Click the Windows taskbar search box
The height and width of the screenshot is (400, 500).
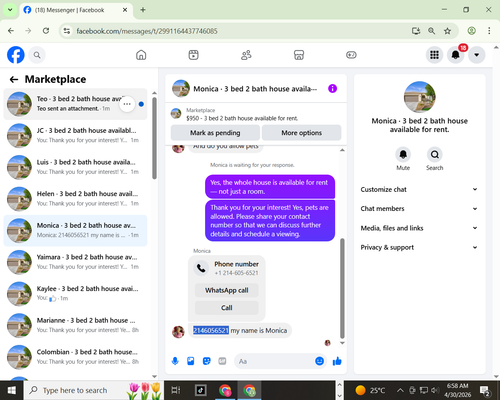pyautogui.click(x=94, y=390)
